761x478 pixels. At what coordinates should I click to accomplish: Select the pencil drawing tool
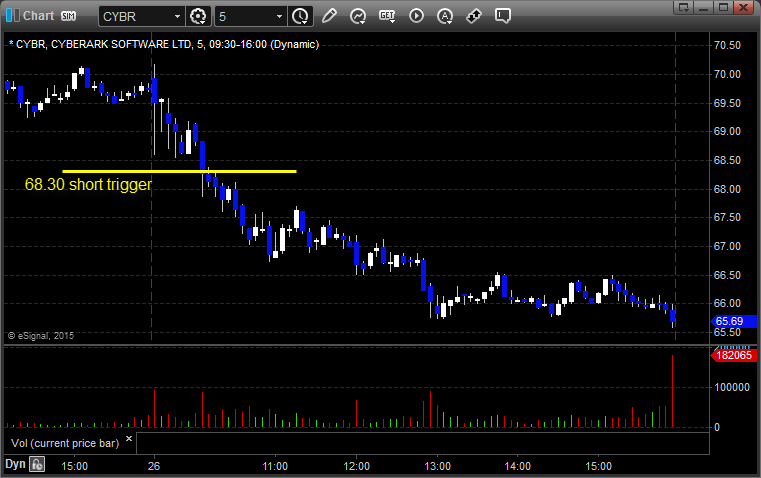pyautogui.click(x=330, y=16)
